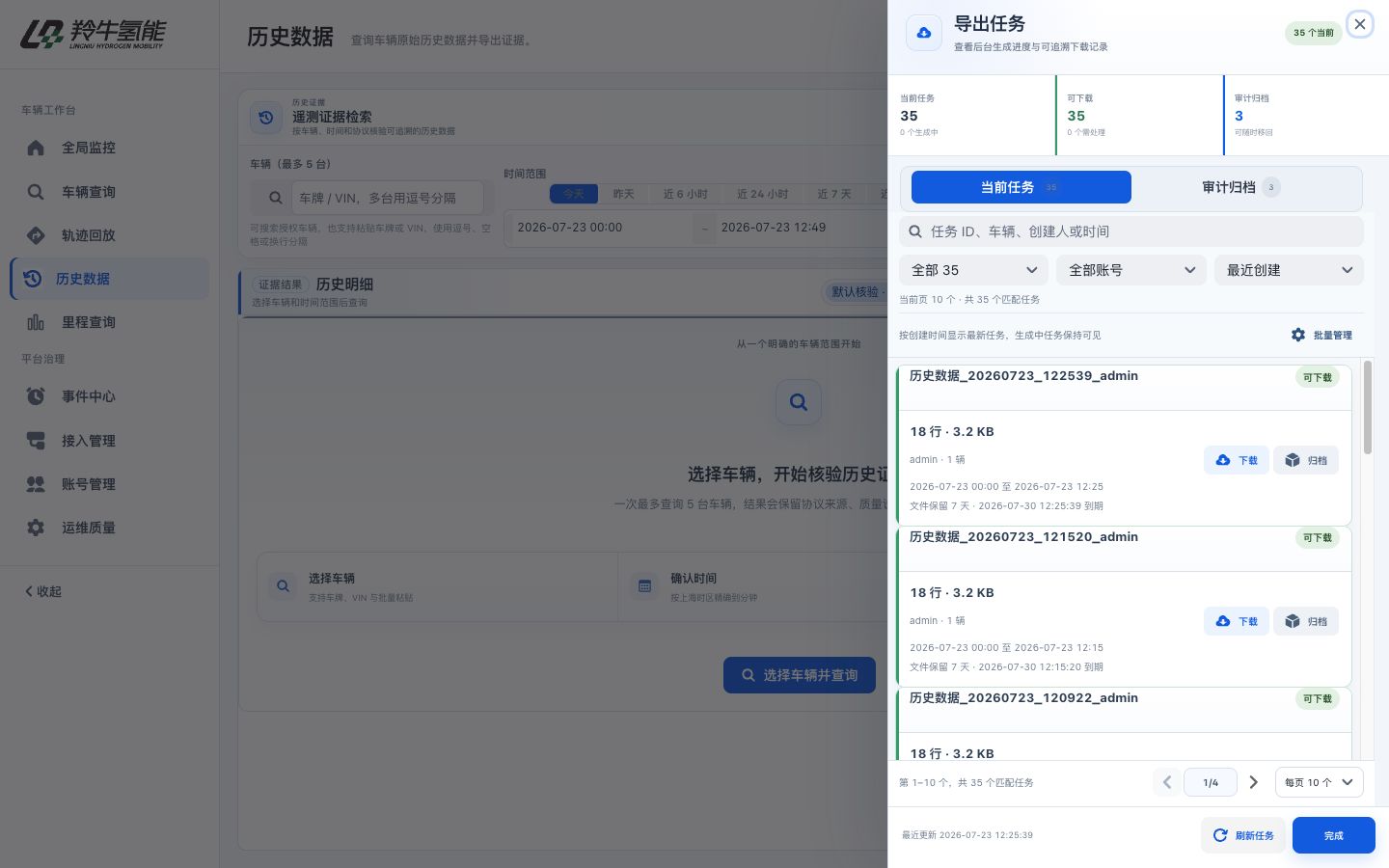Click the magnifier icon above 选择车辆，开始核验
Image resolution: width=1389 pixels, height=868 pixels.
799,402
